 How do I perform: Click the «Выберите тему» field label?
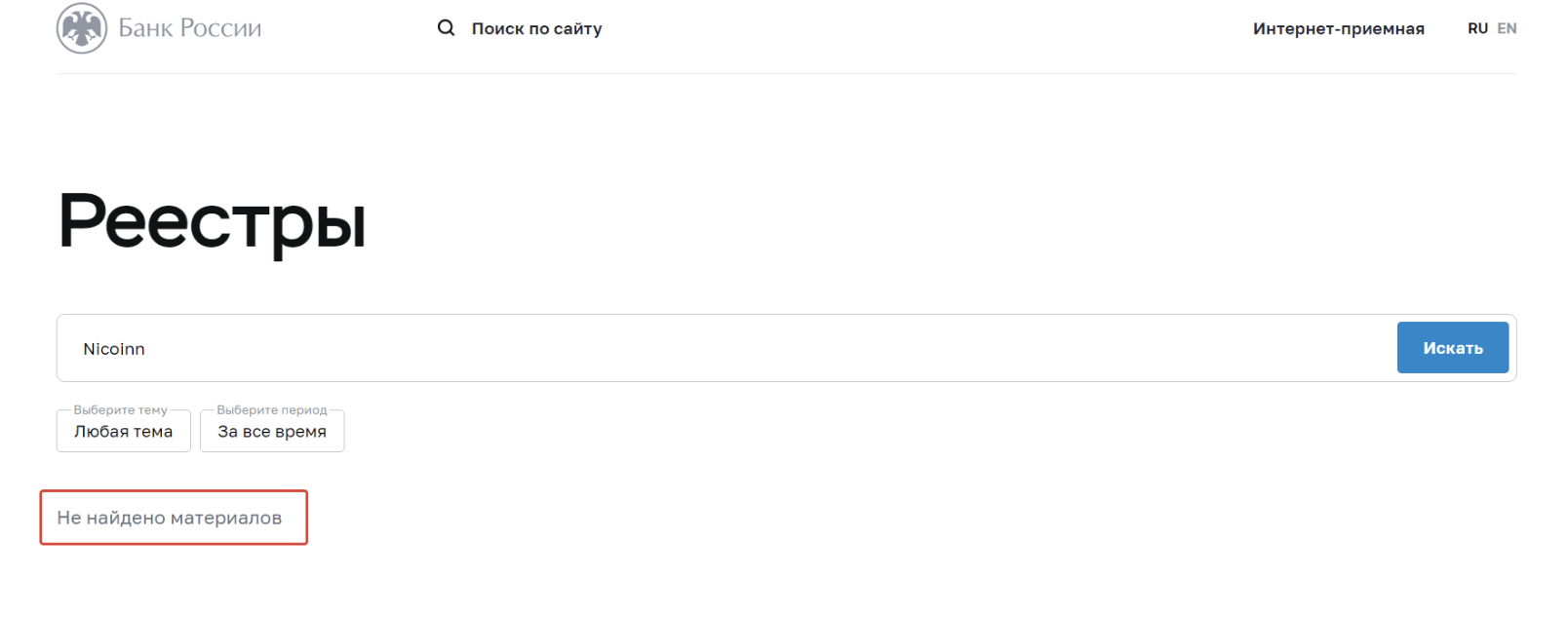[x=121, y=410]
